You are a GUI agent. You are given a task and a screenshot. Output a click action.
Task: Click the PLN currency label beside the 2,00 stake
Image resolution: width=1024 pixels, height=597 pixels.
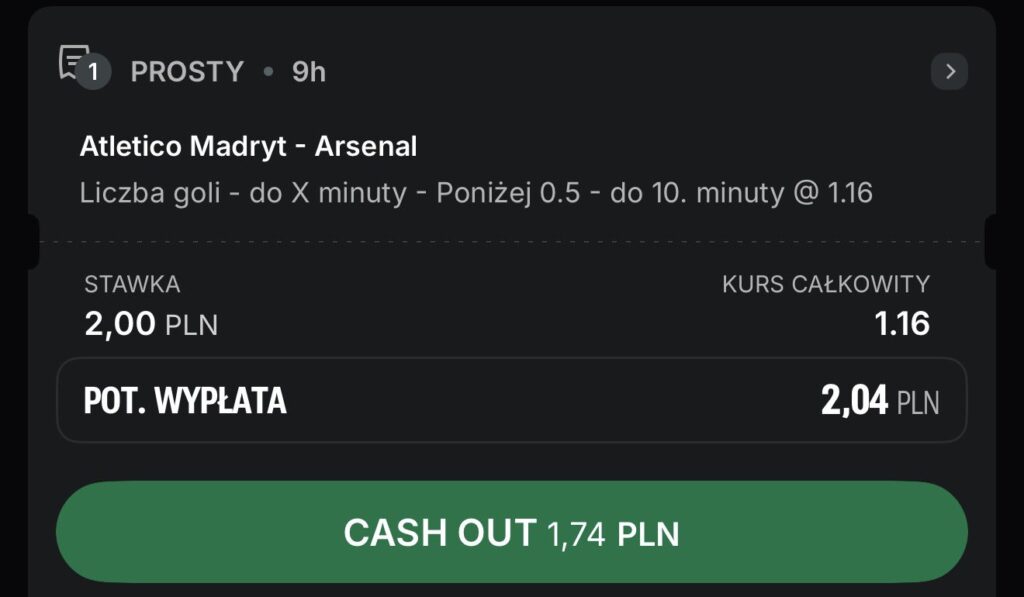(191, 325)
